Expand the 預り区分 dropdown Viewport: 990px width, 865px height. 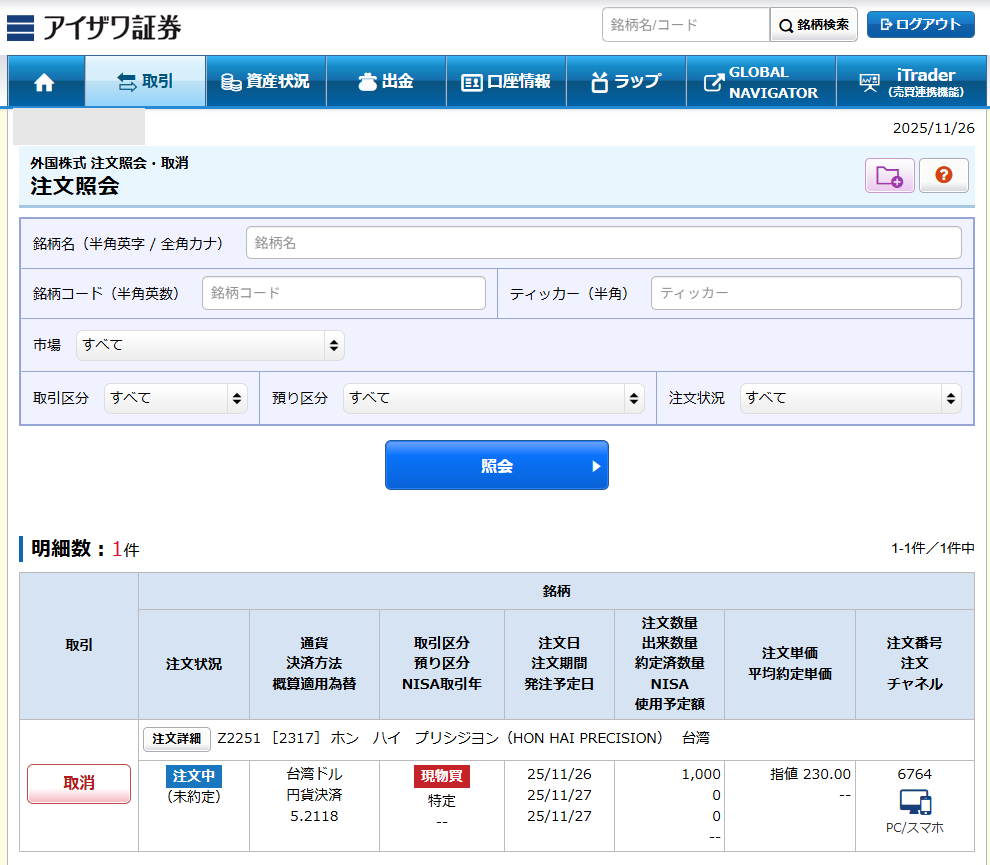(x=494, y=398)
